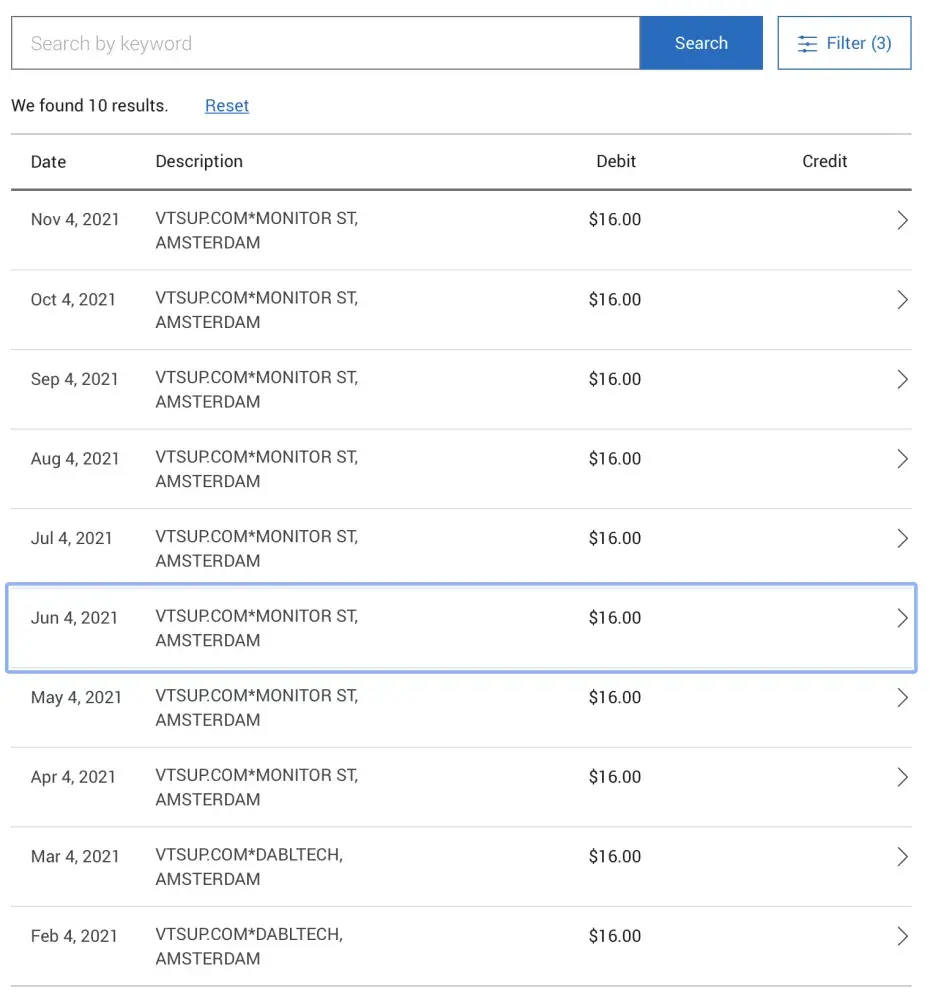The height and width of the screenshot is (1000, 930).
Task: Select the chevron beside Apr 4, 2021
Action: tap(902, 777)
